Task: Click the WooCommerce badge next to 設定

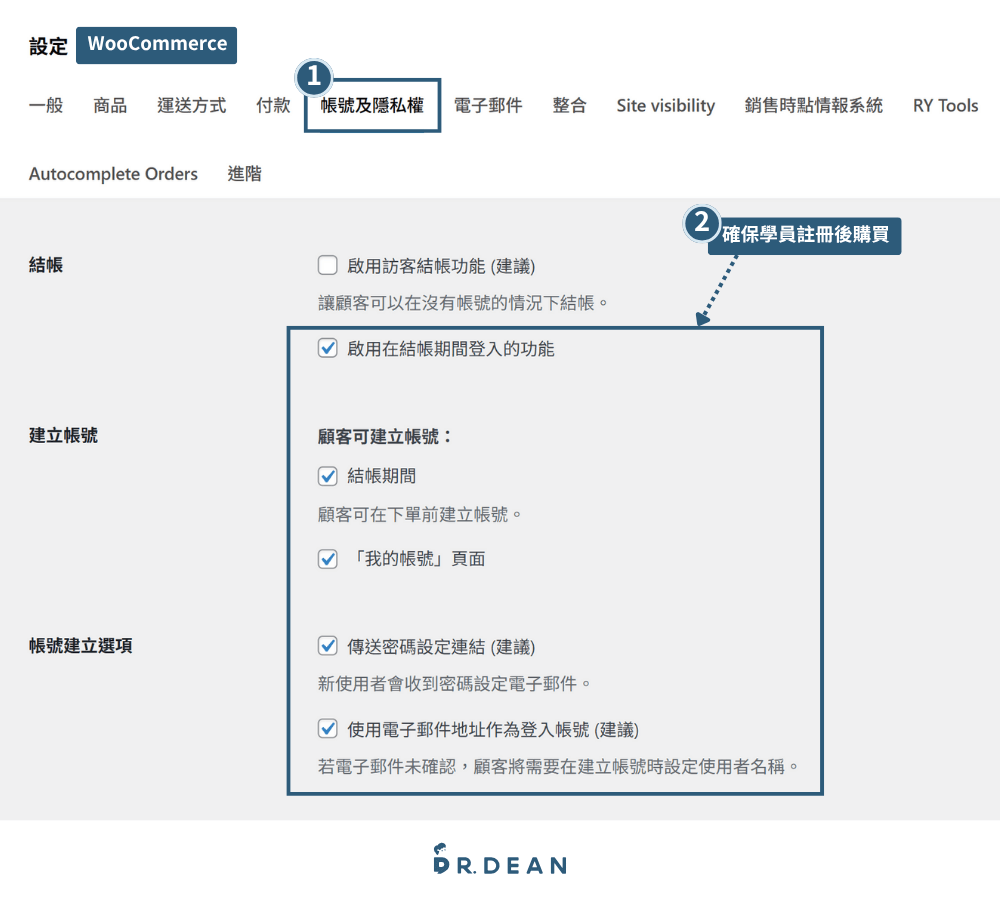Action: point(156,44)
